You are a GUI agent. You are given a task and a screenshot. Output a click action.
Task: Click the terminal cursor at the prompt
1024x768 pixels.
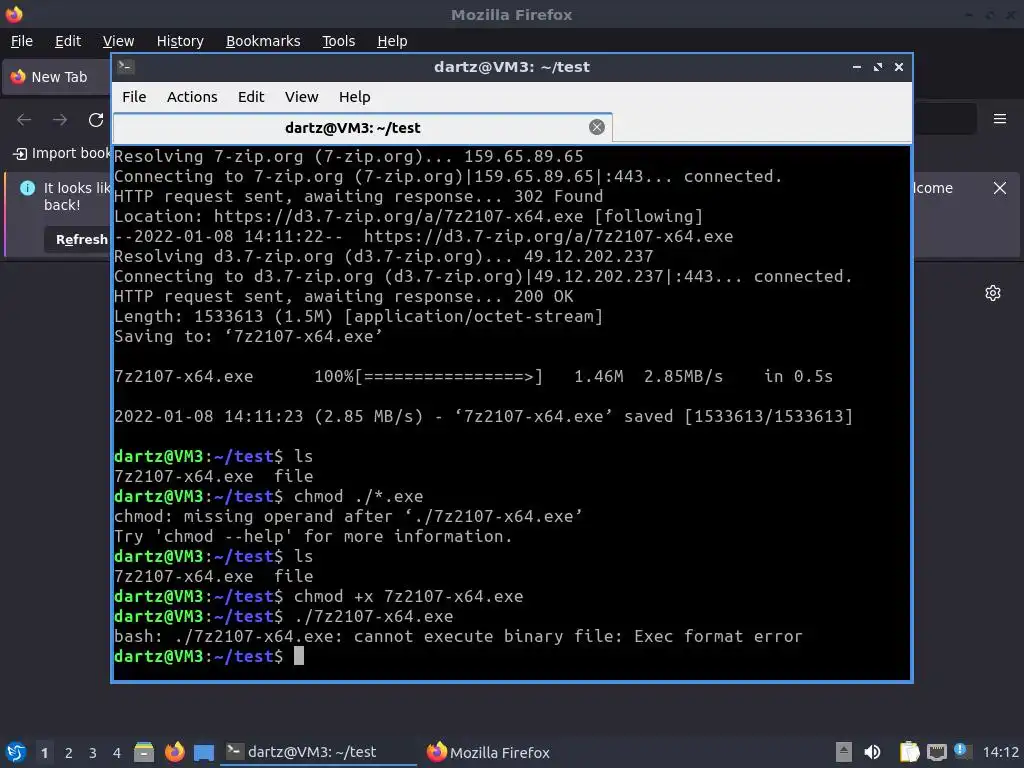pos(298,656)
